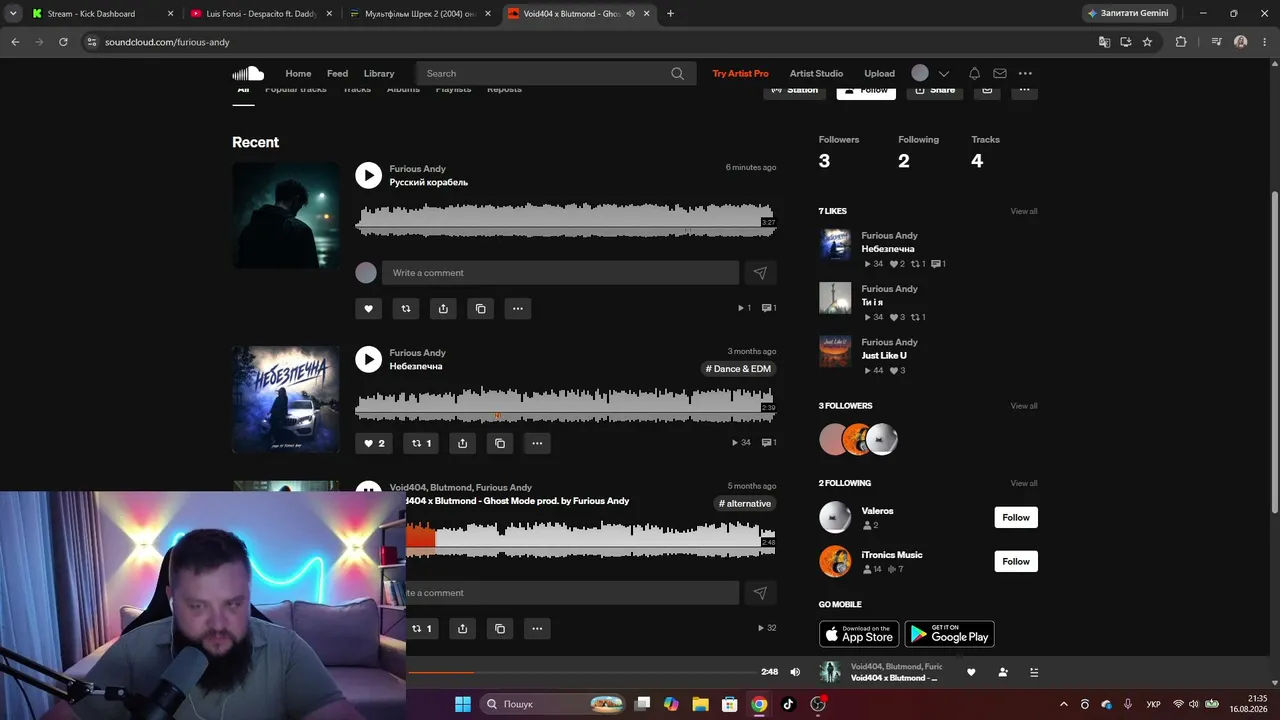The image size is (1280, 720).
Task: Switch to the Stream - Kick Dashboard tab
Action: point(102,14)
